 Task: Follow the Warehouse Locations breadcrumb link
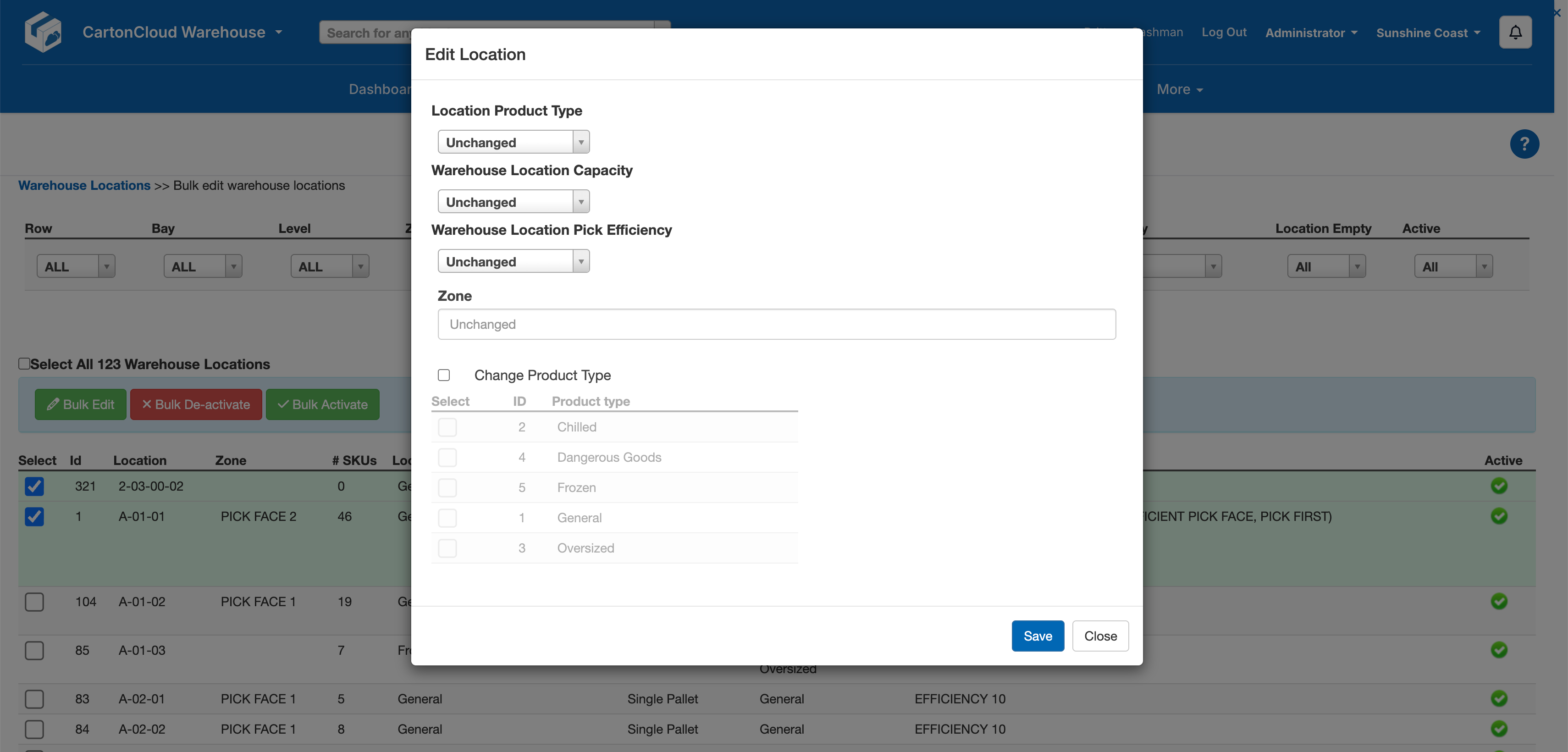click(x=84, y=185)
